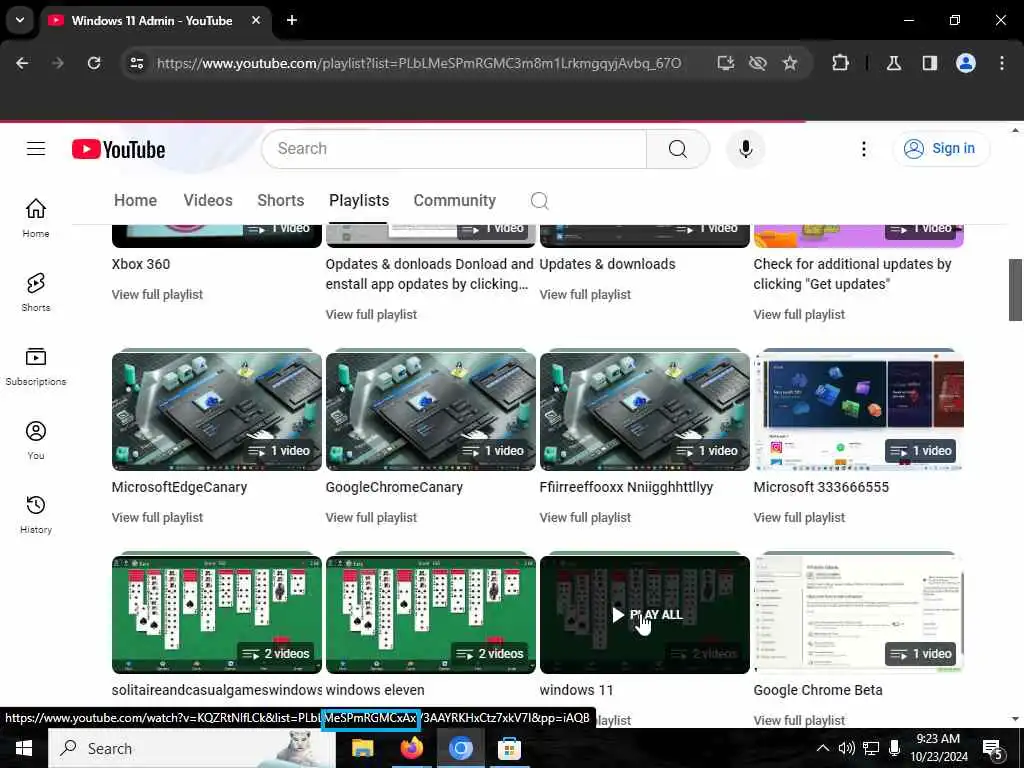The width and height of the screenshot is (1024, 768).
Task: Open the browser extensions puzzle icon
Action: pyautogui.click(x=840, y=63)
